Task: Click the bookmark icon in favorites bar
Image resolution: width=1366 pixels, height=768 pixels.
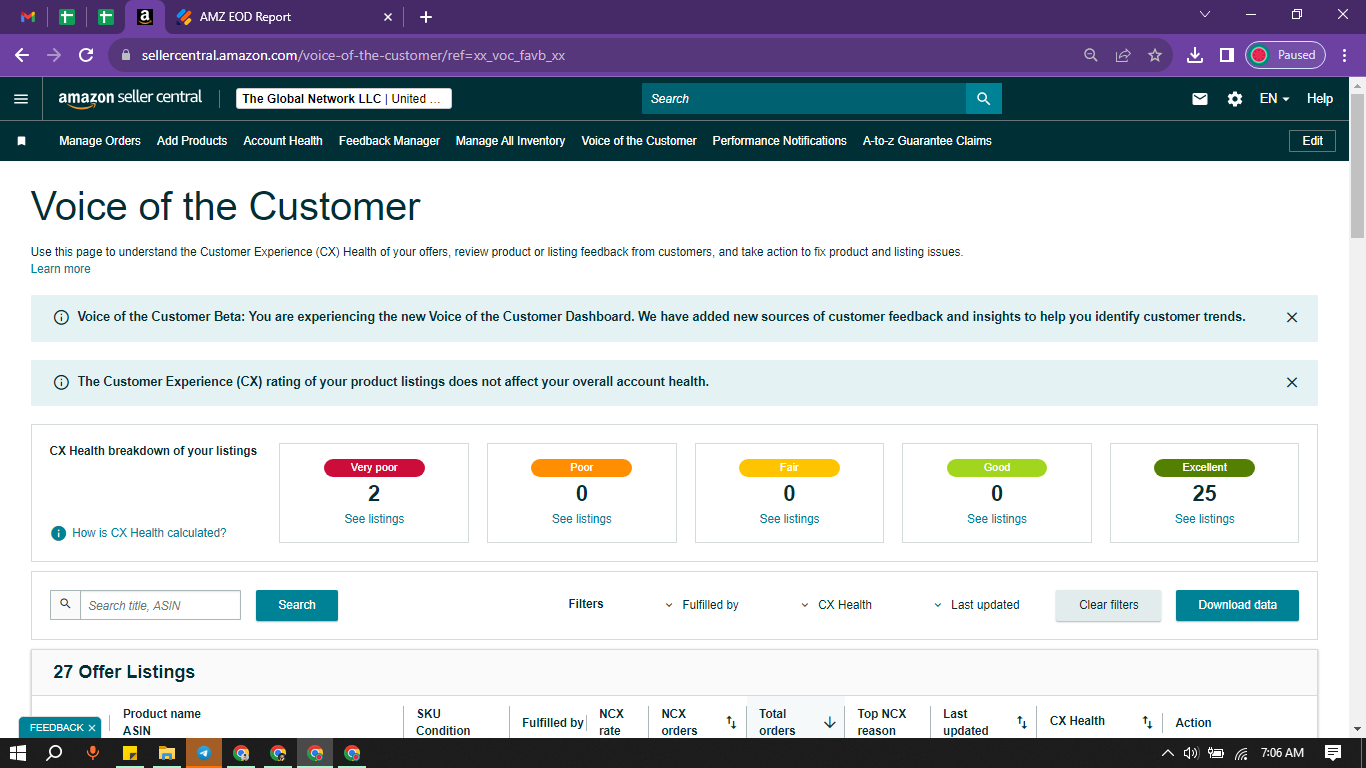Action: pos(21,141)
